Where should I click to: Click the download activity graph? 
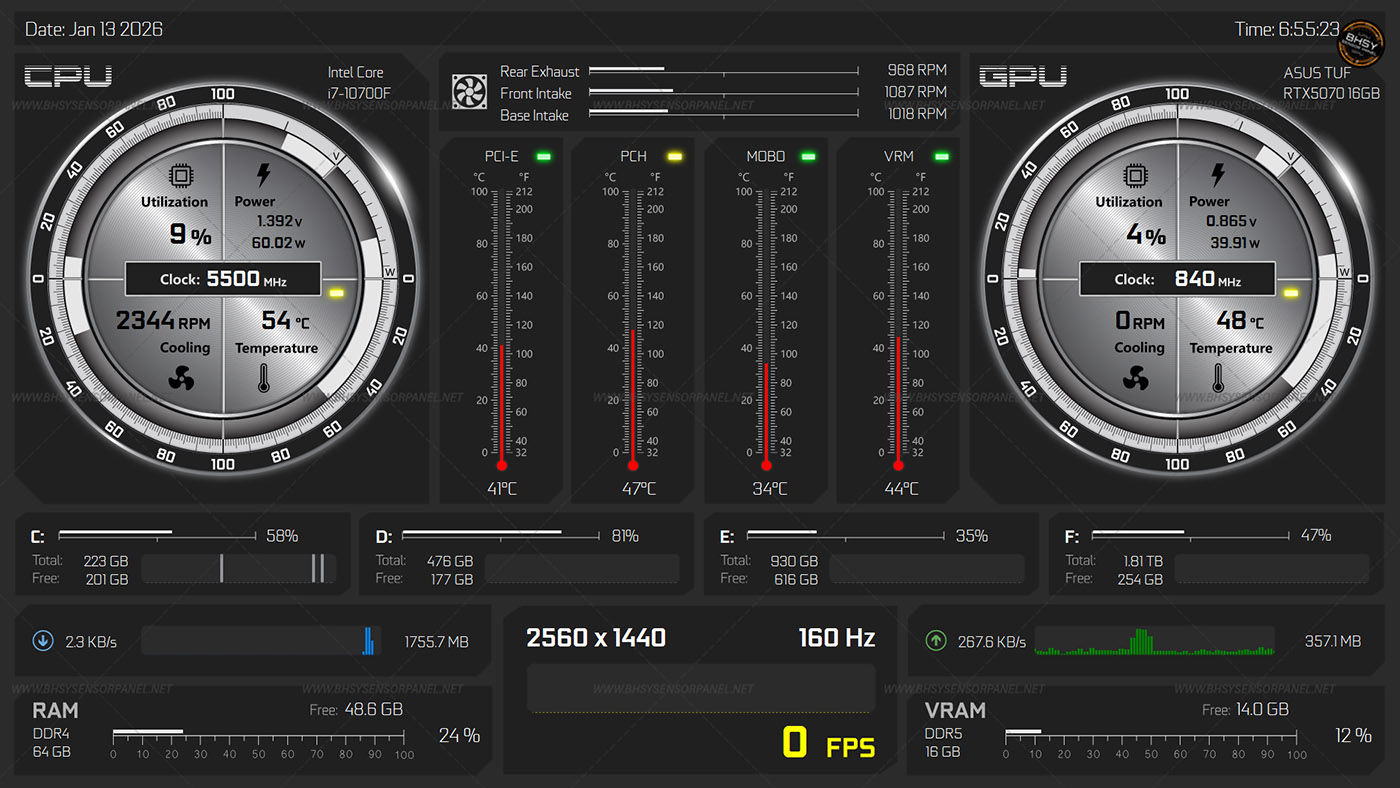262,641
